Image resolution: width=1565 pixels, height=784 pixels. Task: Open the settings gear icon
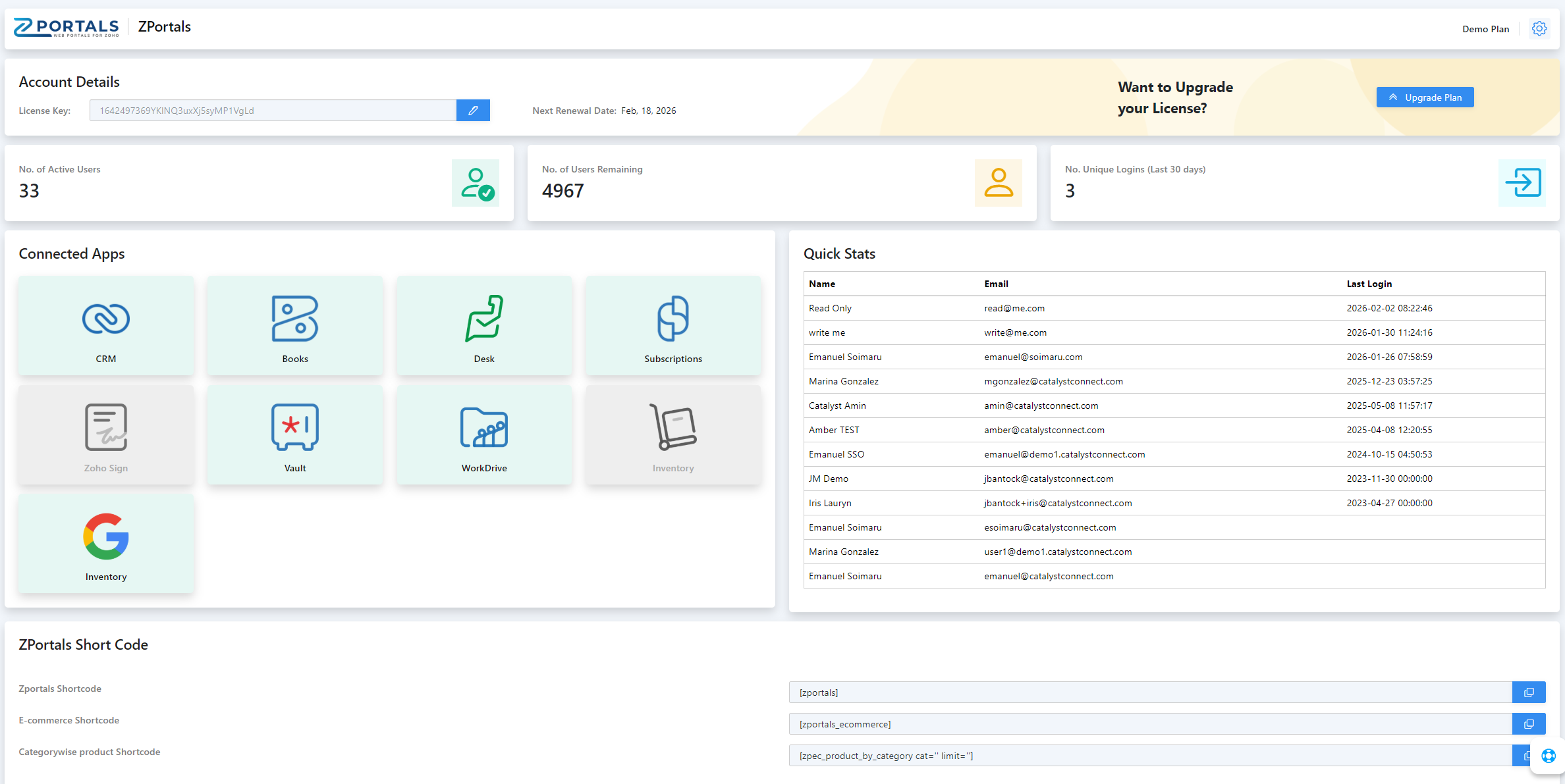click(x=1539, y=28)
